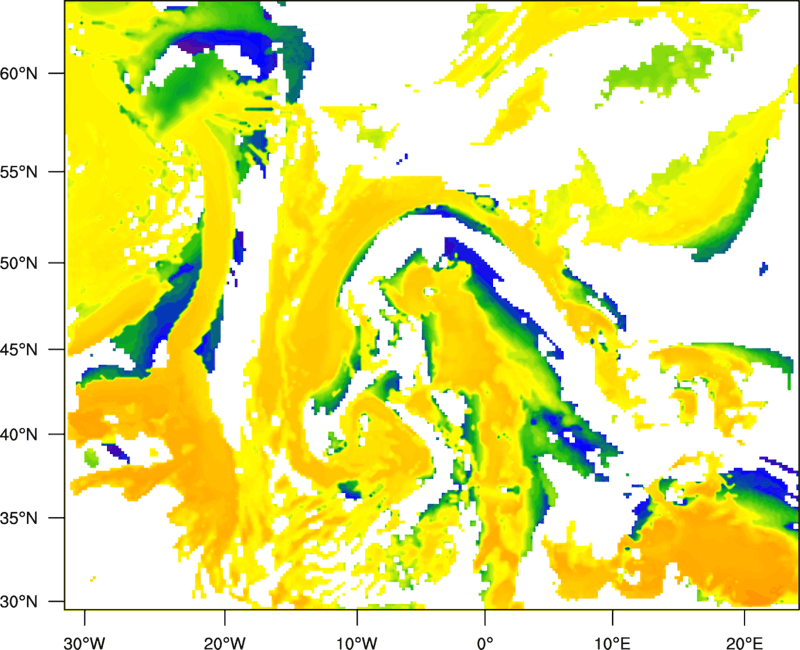This screenshot has height=650, width=800.
Task: Click the 55°N latitude label
Action: (x=19, y=172)
